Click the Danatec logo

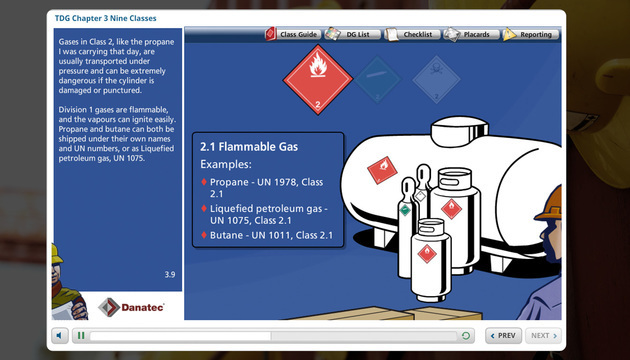(x=131, y=307)
